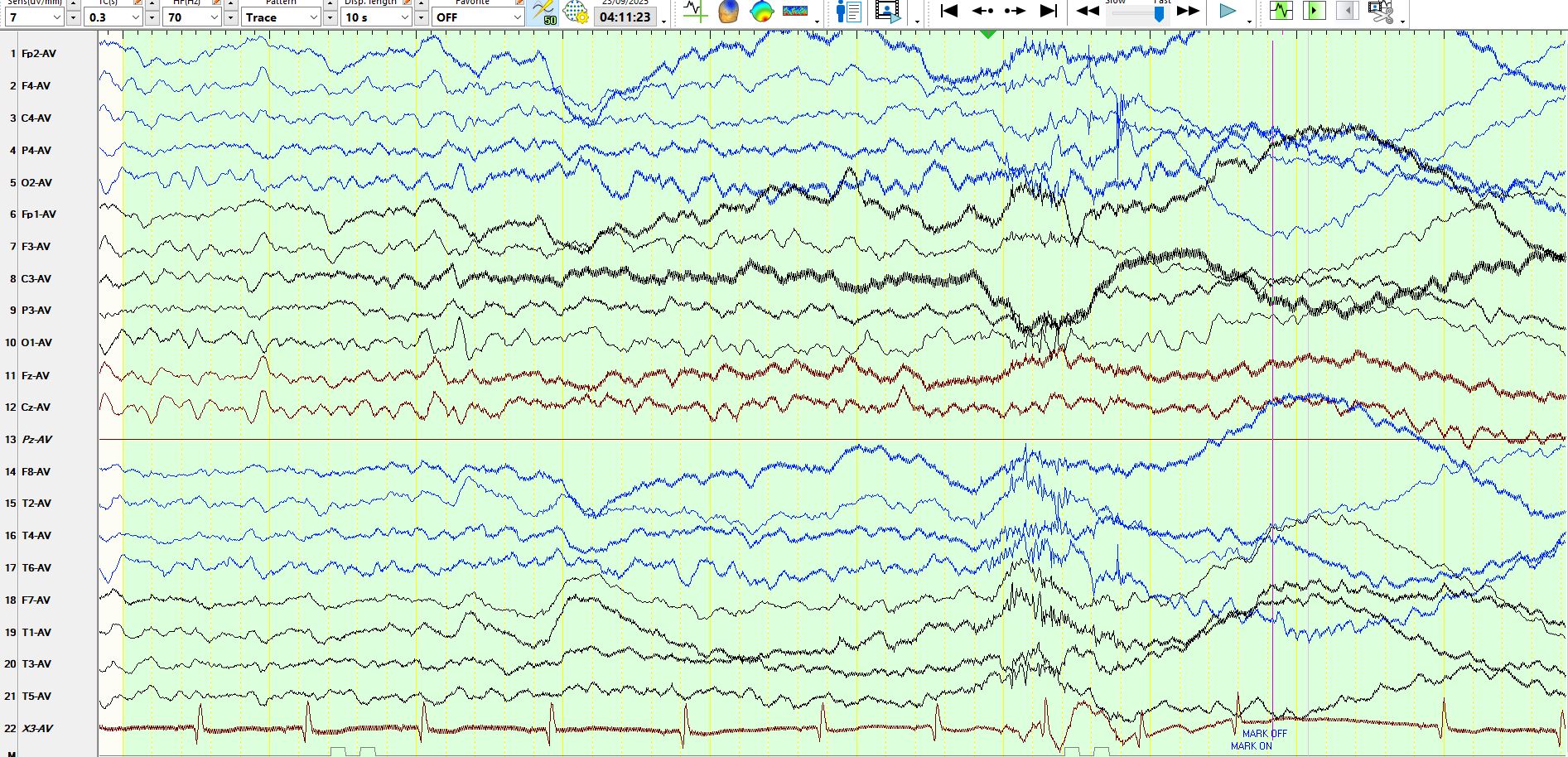The image size is (1568, 757).
Task: Toggle the green page-forward mode button
Action: [x=1314, y=11]
